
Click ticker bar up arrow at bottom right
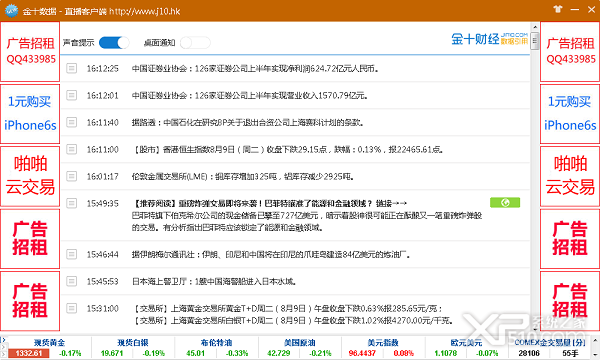[596, 340]
